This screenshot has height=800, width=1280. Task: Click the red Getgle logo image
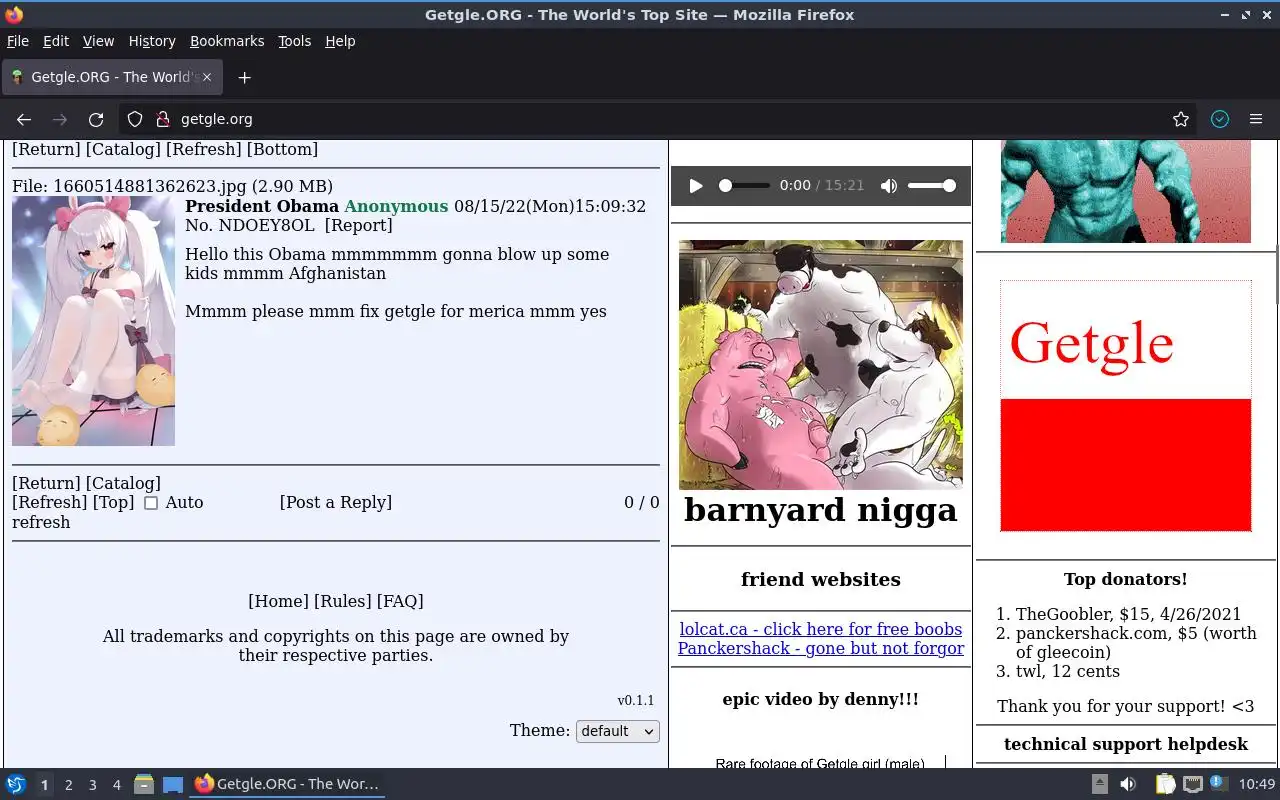[1126, 406]
